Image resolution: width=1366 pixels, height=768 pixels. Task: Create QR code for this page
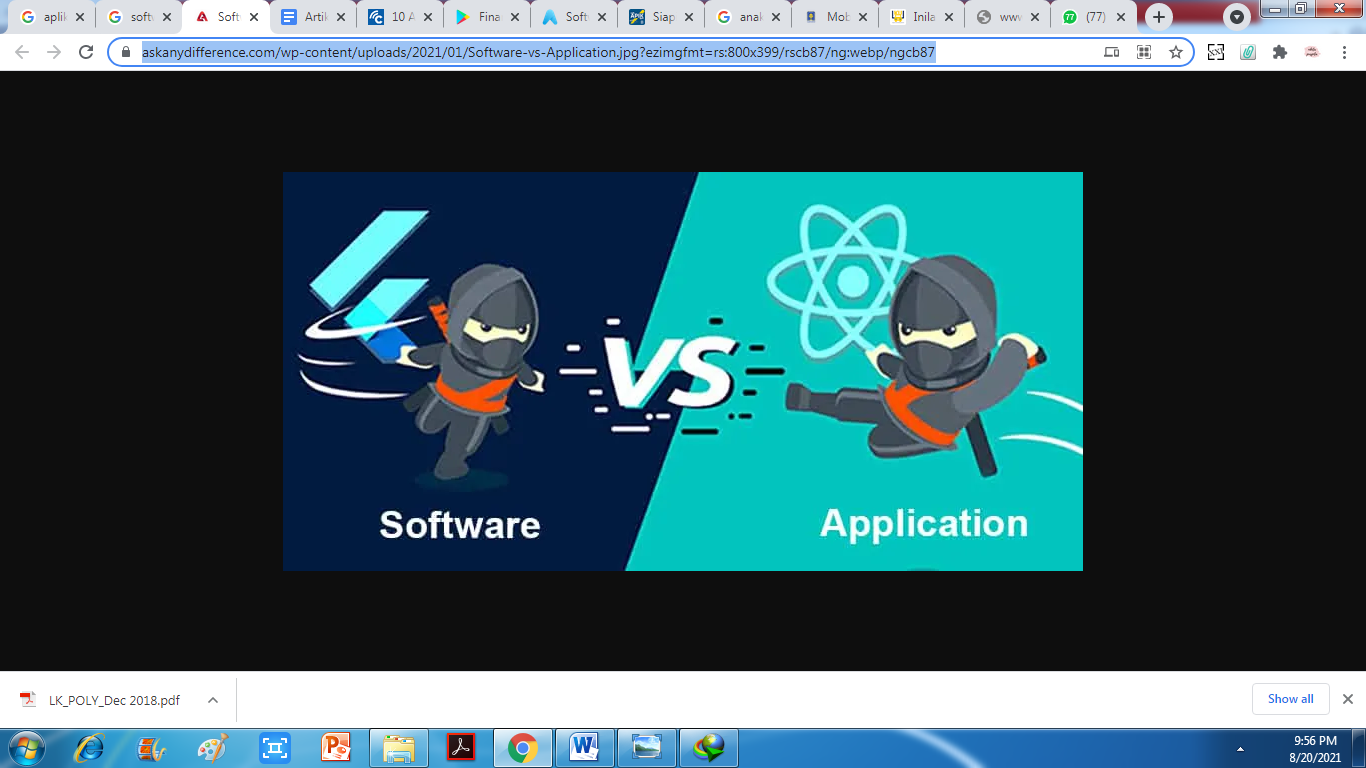point(1144,52)
